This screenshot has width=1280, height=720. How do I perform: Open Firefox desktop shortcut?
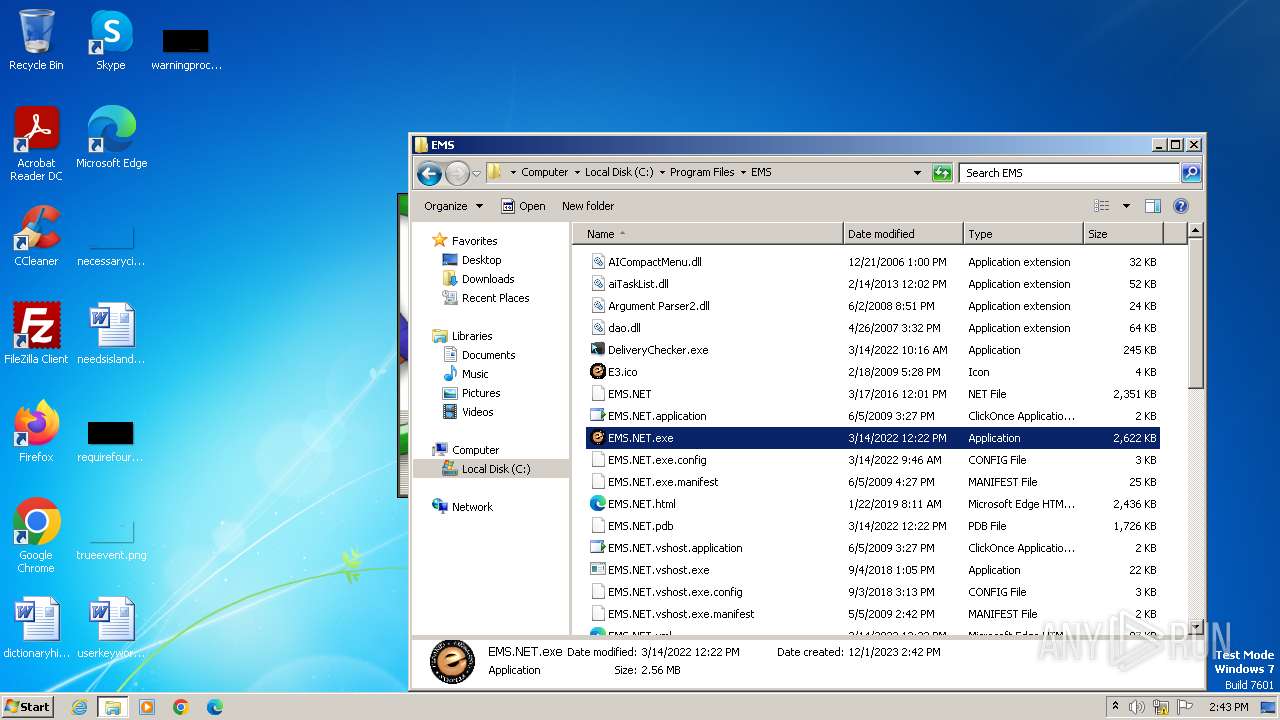click(36, 432)
